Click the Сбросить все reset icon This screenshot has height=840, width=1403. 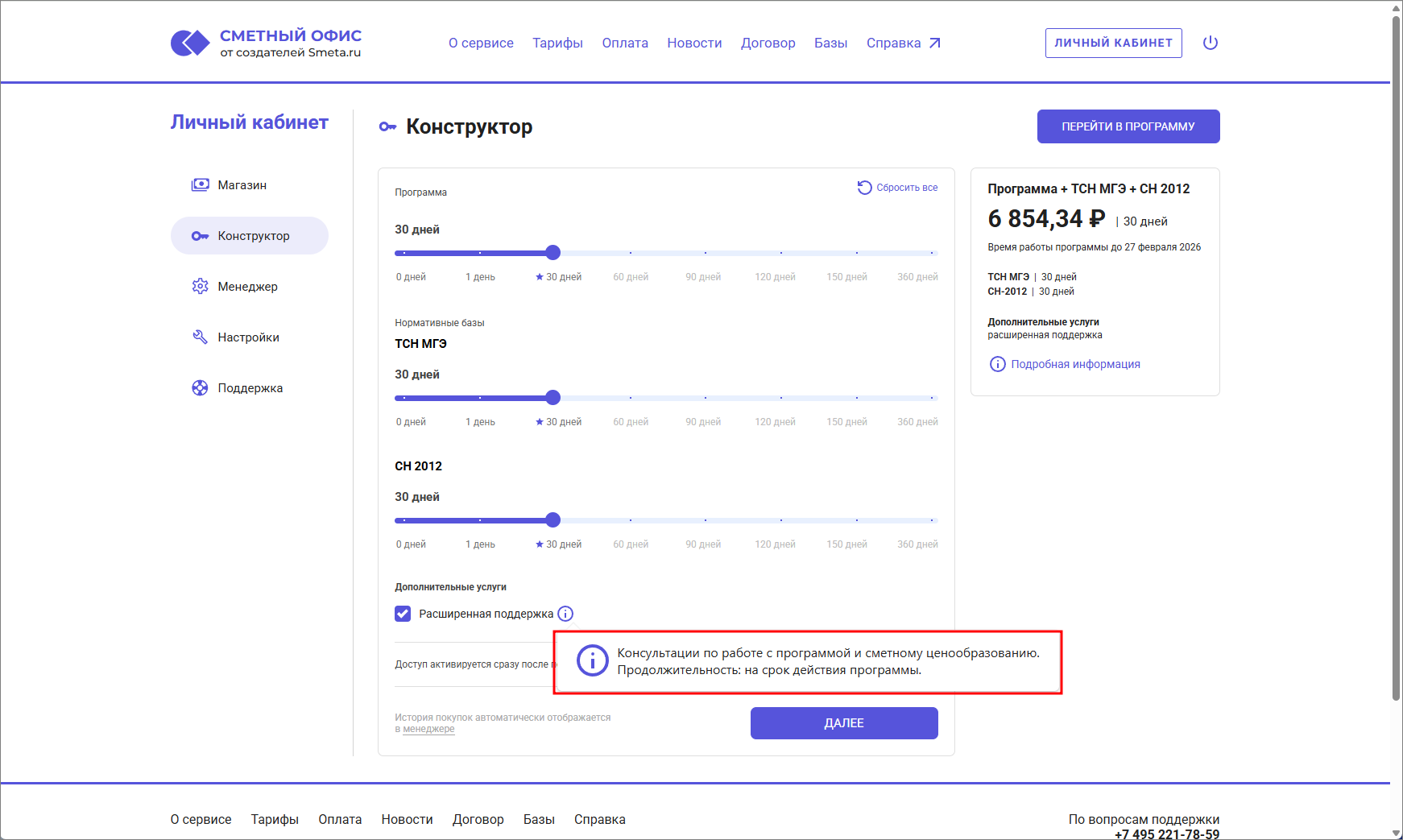click(864, 188)
